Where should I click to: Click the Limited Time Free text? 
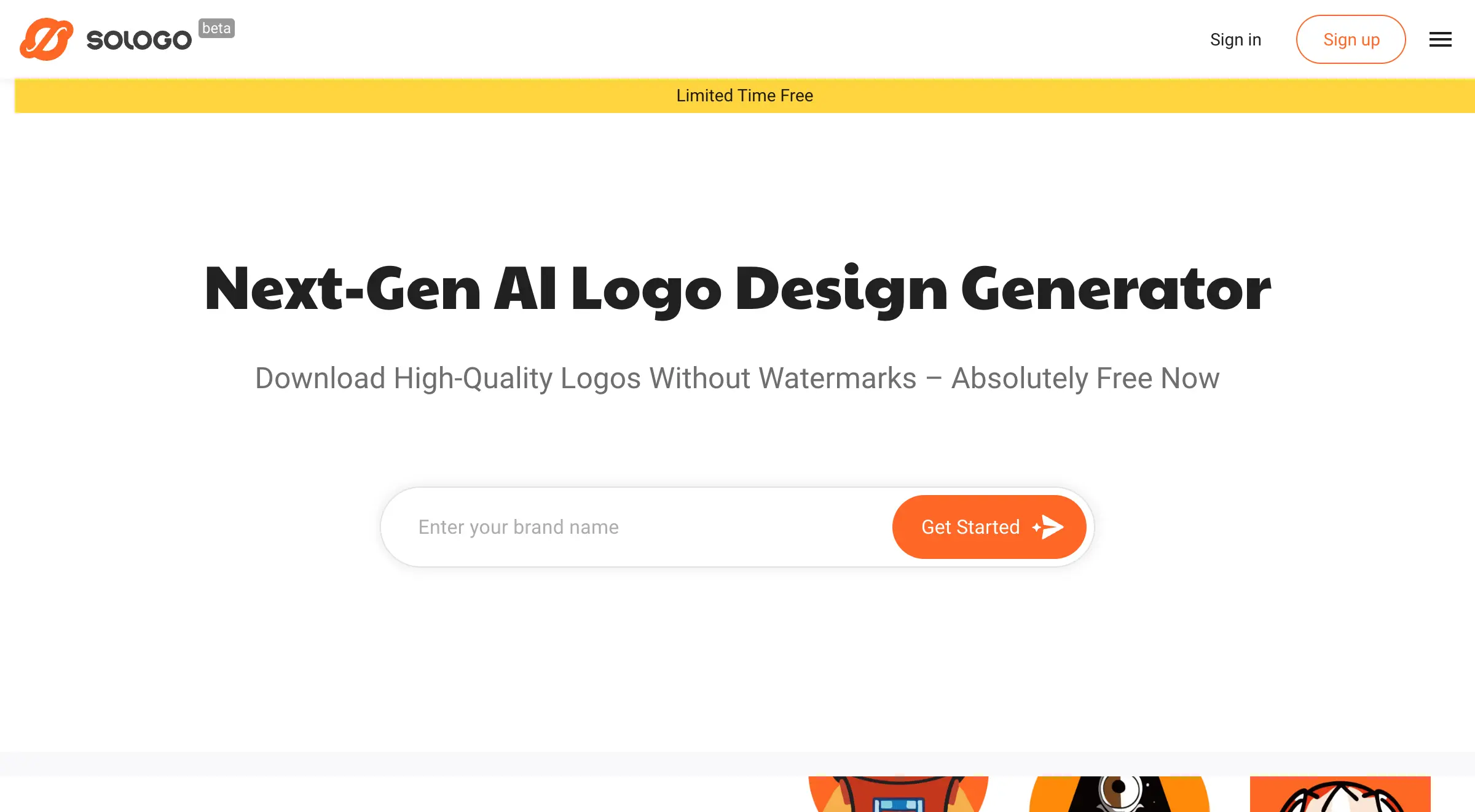coord(745,96)
